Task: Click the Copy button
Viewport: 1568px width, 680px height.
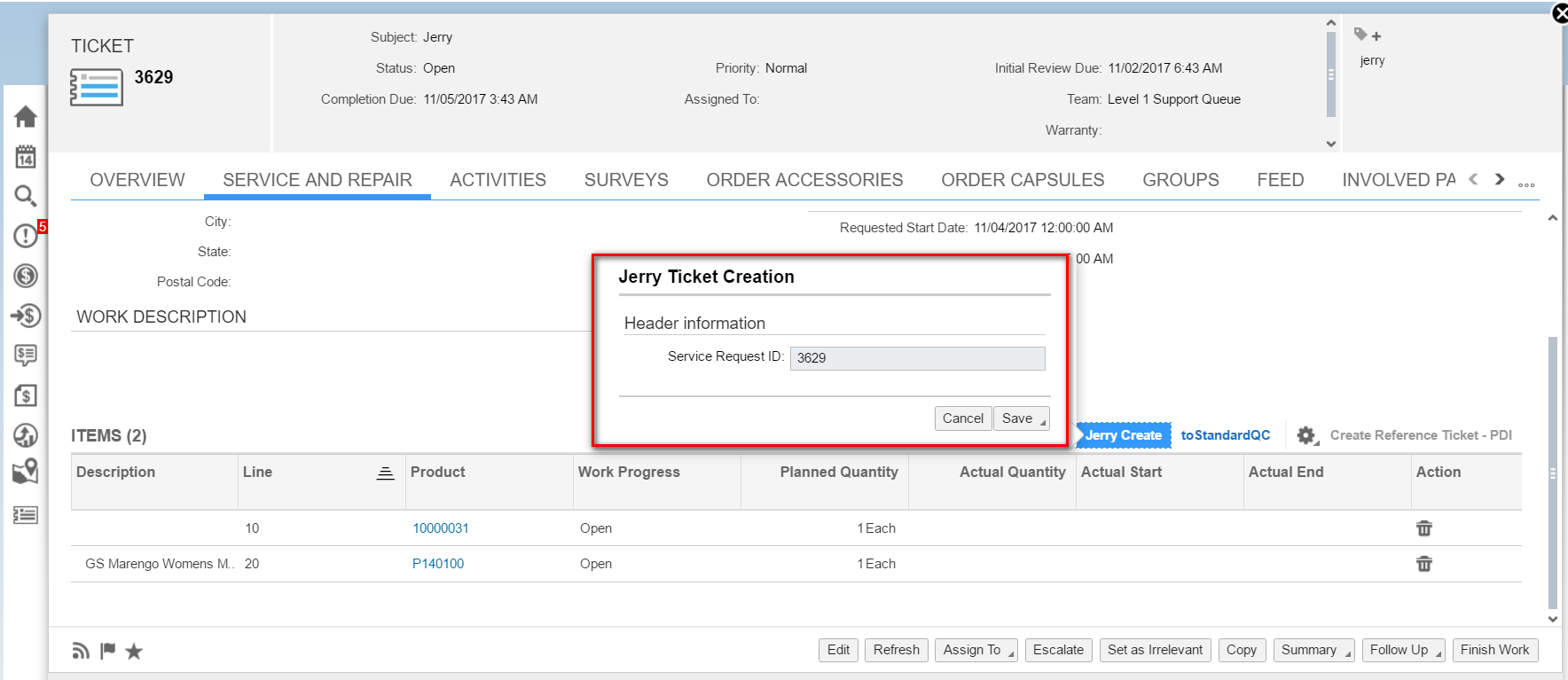Action: pyautogui.click(x=1242, y=650)
